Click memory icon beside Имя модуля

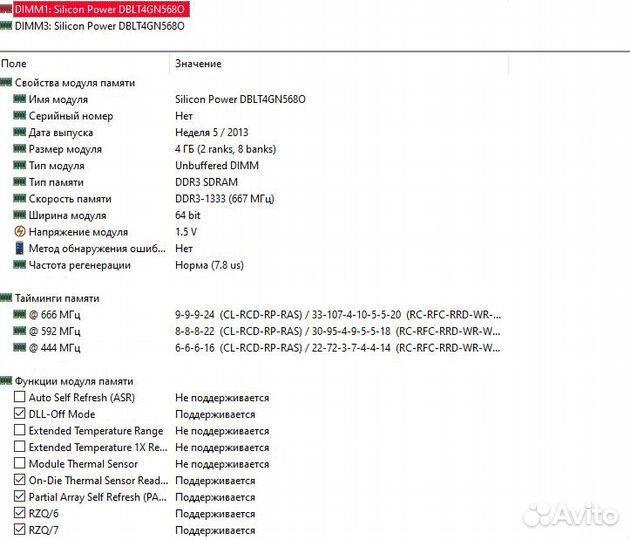[19, 99]
